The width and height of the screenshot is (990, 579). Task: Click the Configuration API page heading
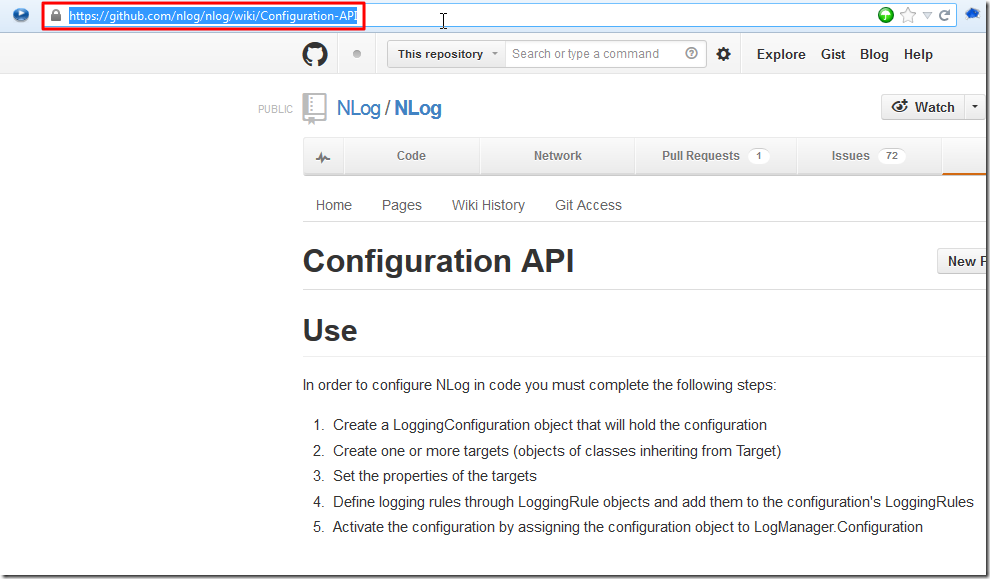coord(439,261)
